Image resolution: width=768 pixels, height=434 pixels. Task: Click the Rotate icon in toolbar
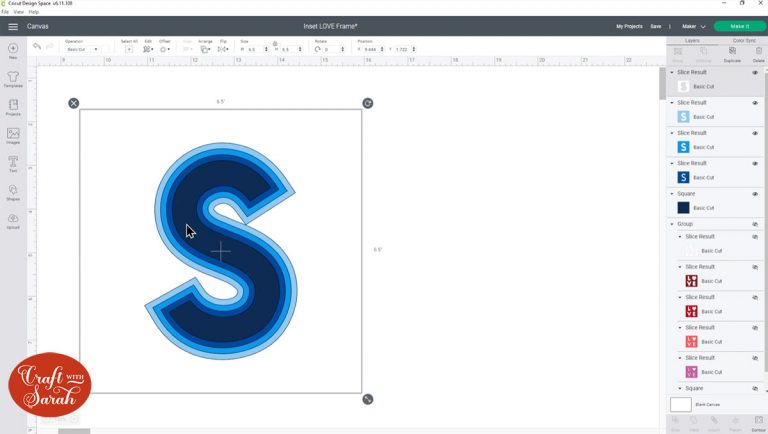(317, 49)
